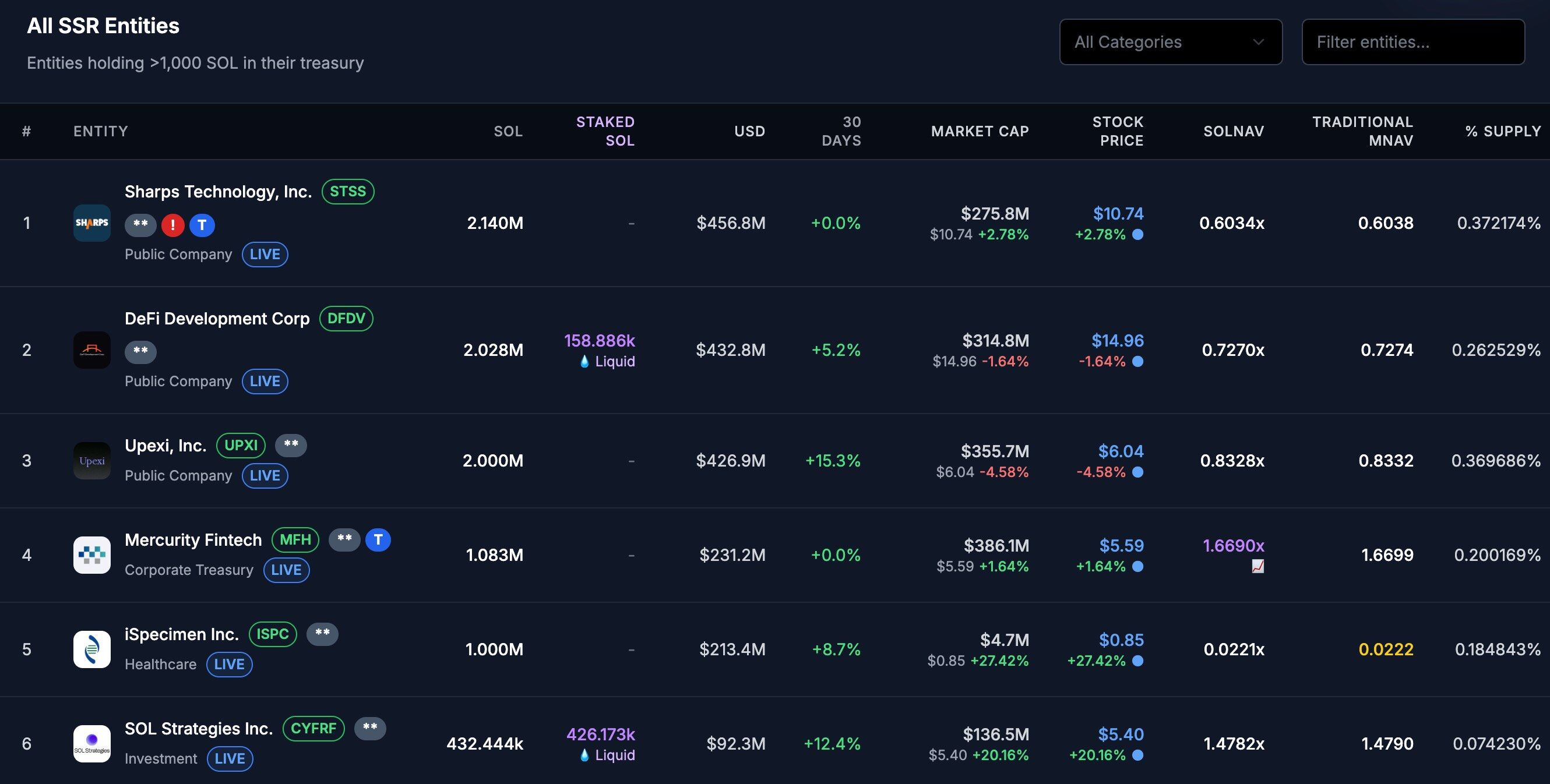1550x784 pixels.
Task: Click the SOL Strategies logo icon
Action: tap(91, 744)
